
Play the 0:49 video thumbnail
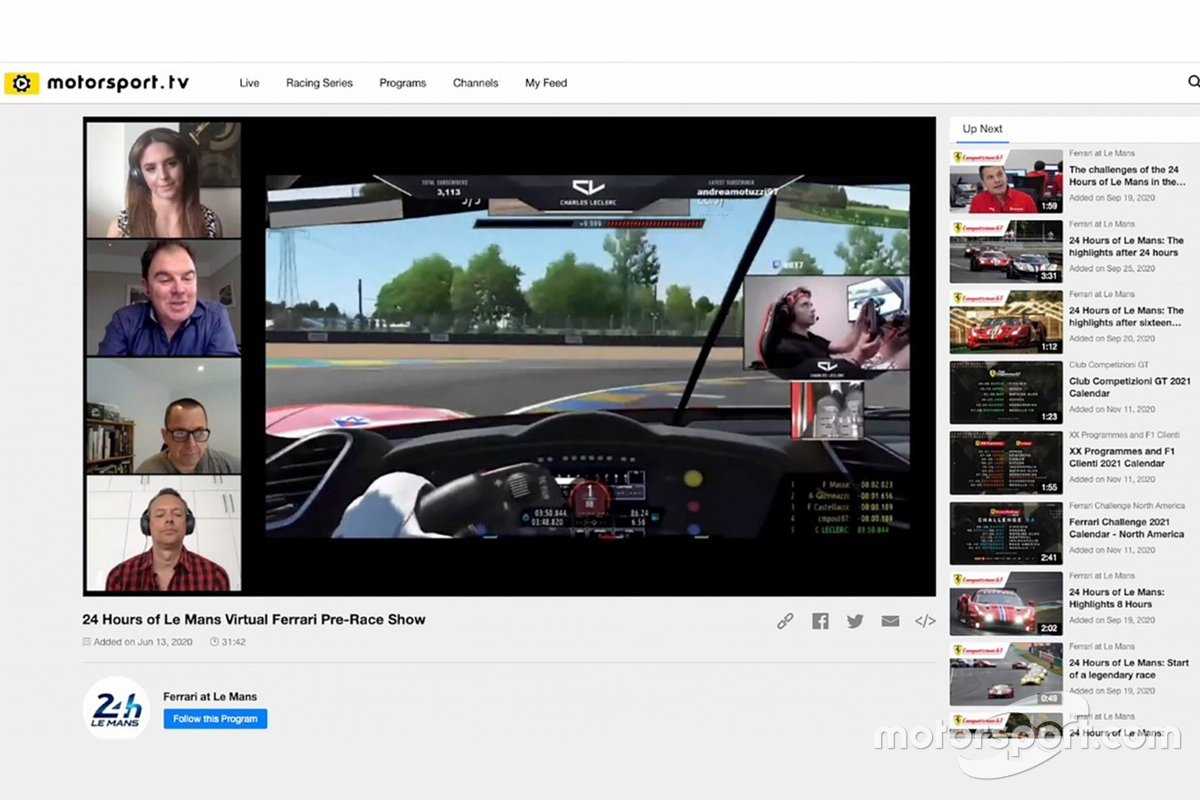click(1006, 674)
